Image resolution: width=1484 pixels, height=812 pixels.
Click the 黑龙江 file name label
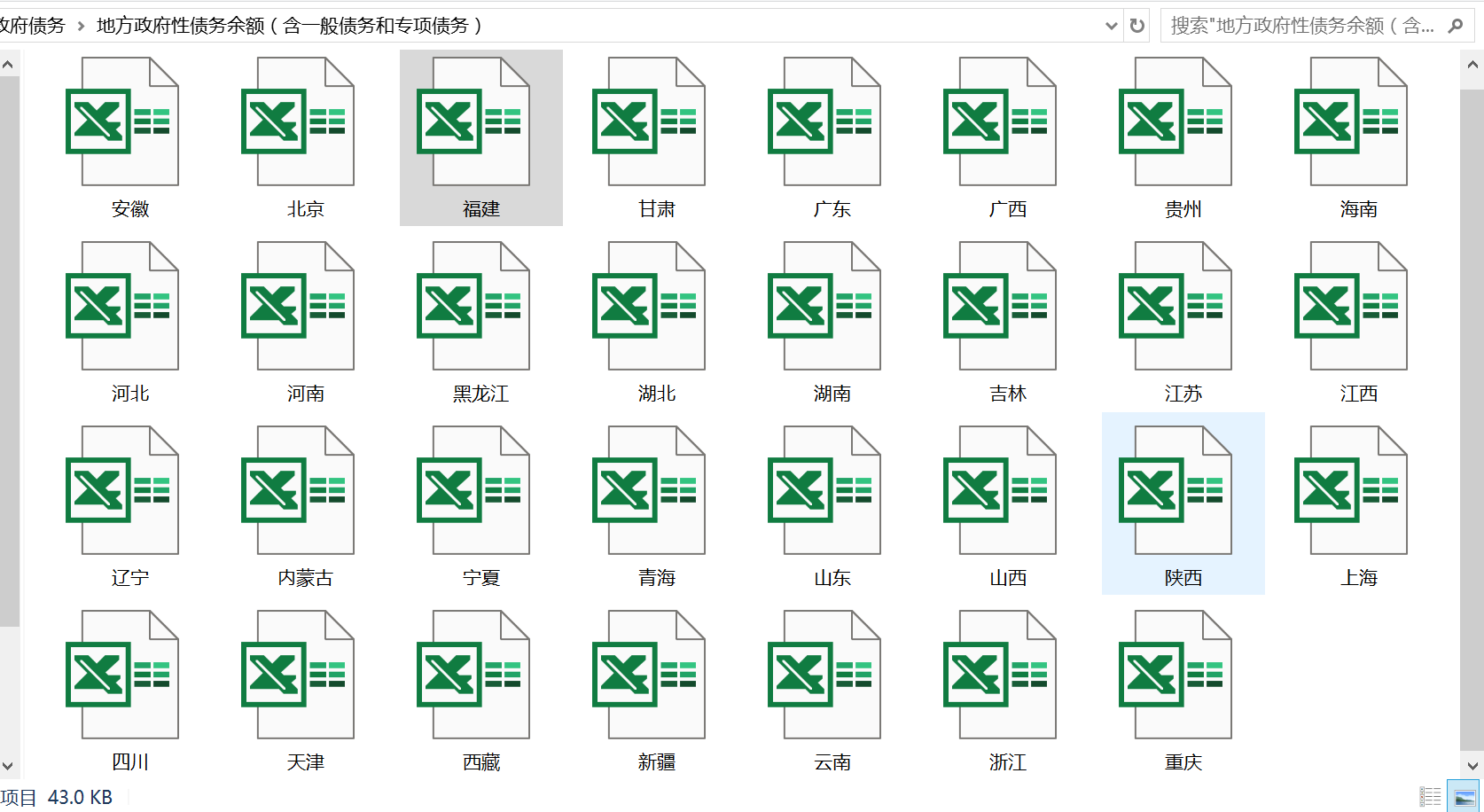pyautogui.click(x=481, y=394)
